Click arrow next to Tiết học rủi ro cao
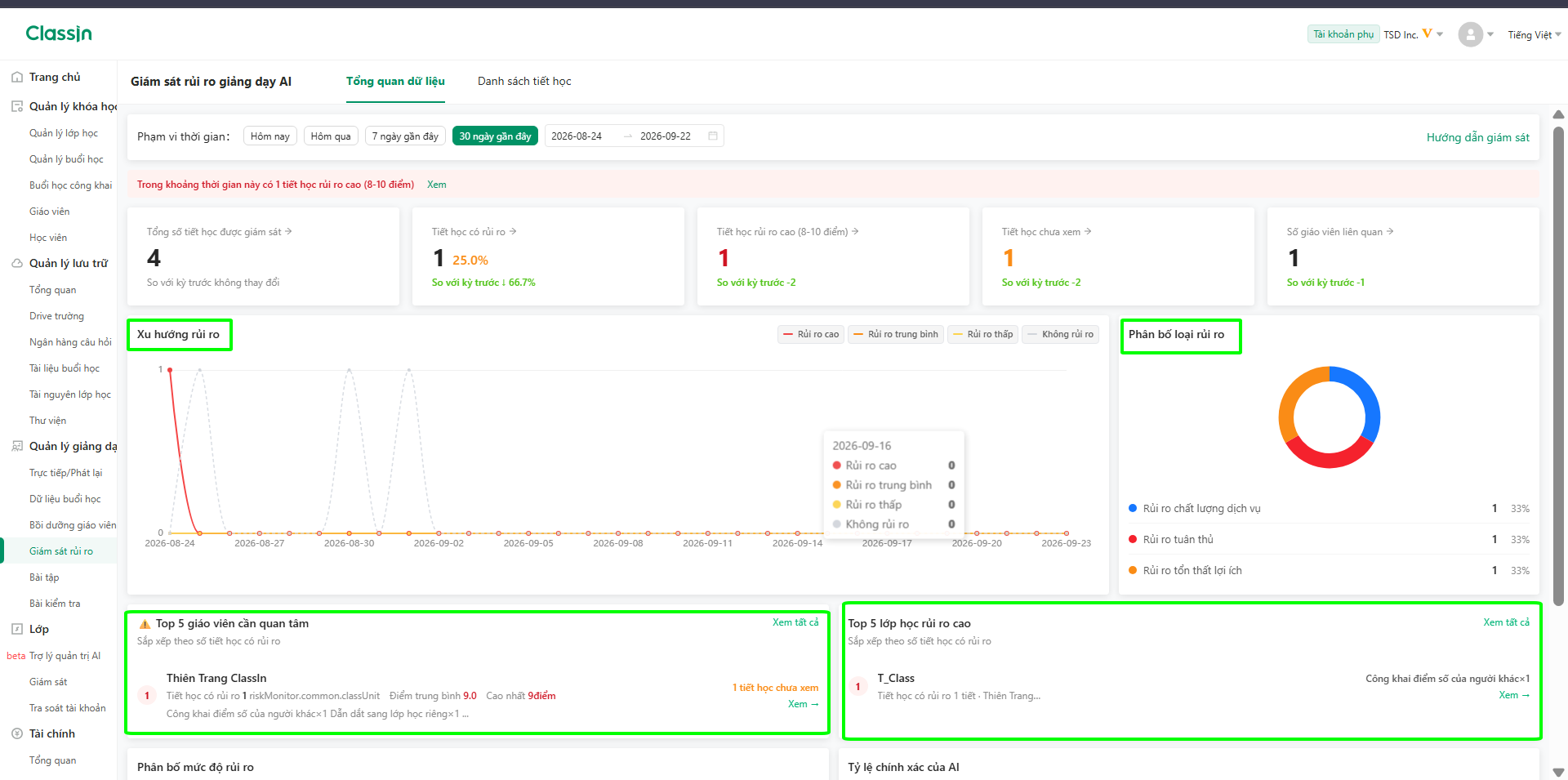Image resolution: width=1568 pixels, height=780 pixels. point(855,231)
